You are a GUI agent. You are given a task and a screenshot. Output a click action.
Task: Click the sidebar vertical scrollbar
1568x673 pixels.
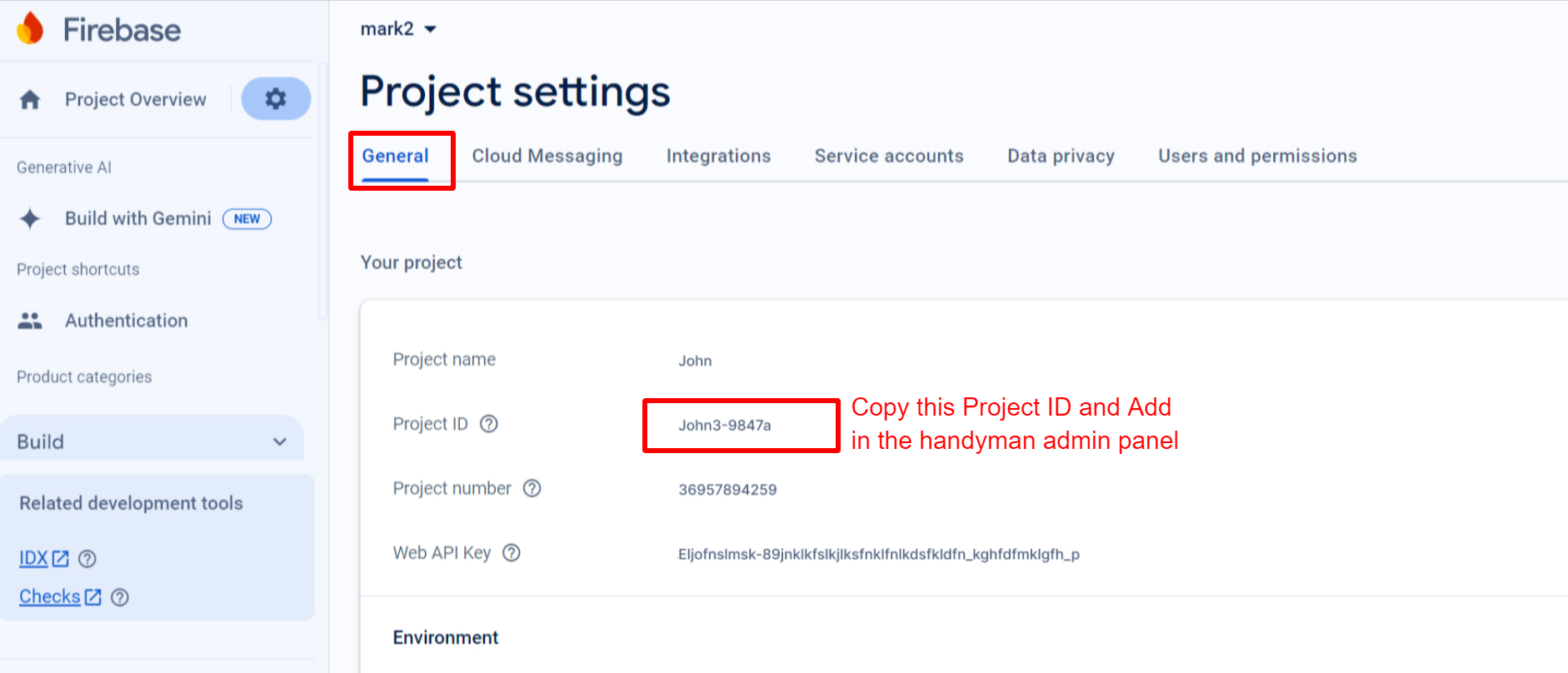[322, 192]
